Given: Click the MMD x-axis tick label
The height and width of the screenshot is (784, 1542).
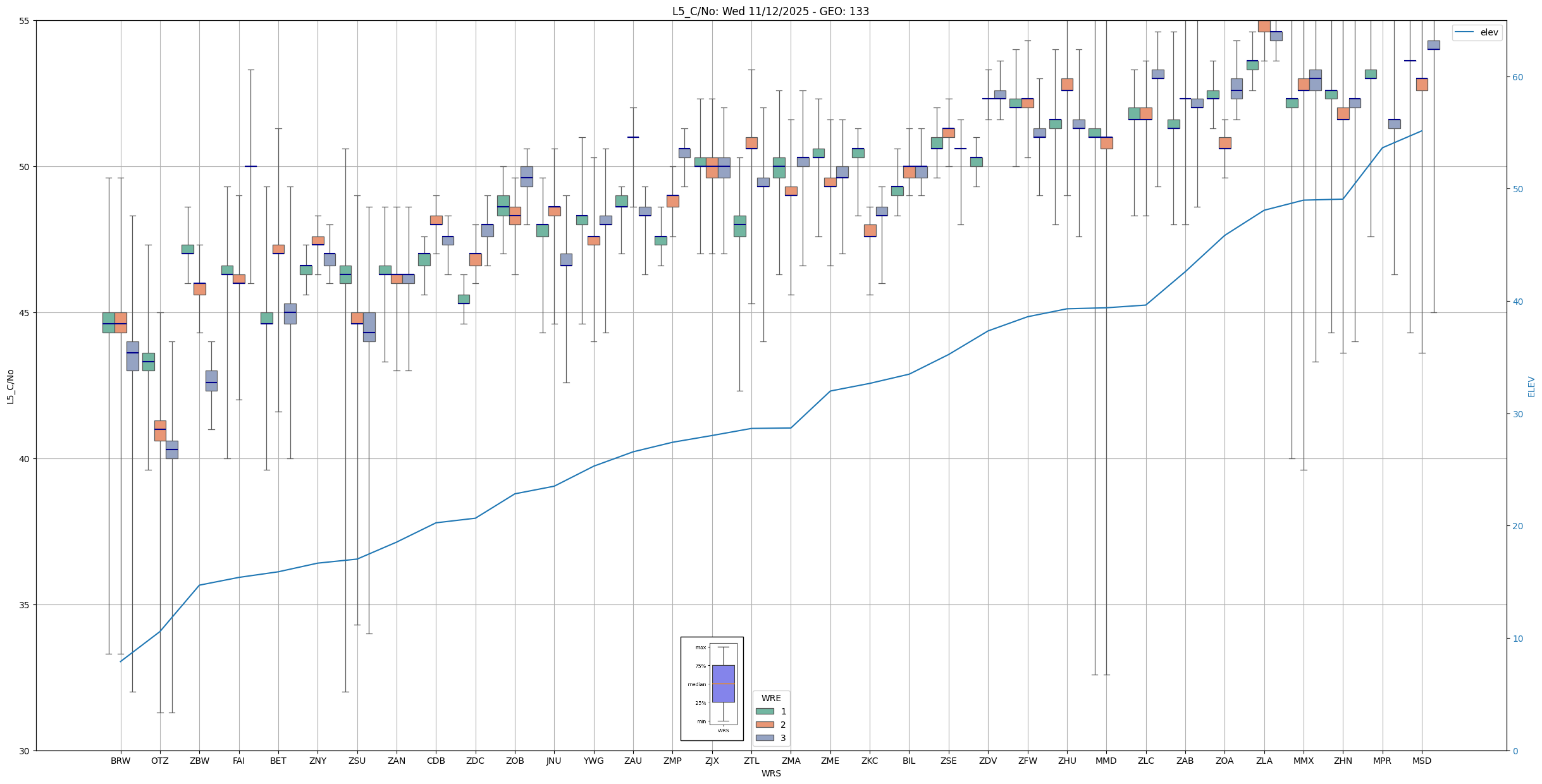Looking at the screenshot, I should pos(1106,761).
